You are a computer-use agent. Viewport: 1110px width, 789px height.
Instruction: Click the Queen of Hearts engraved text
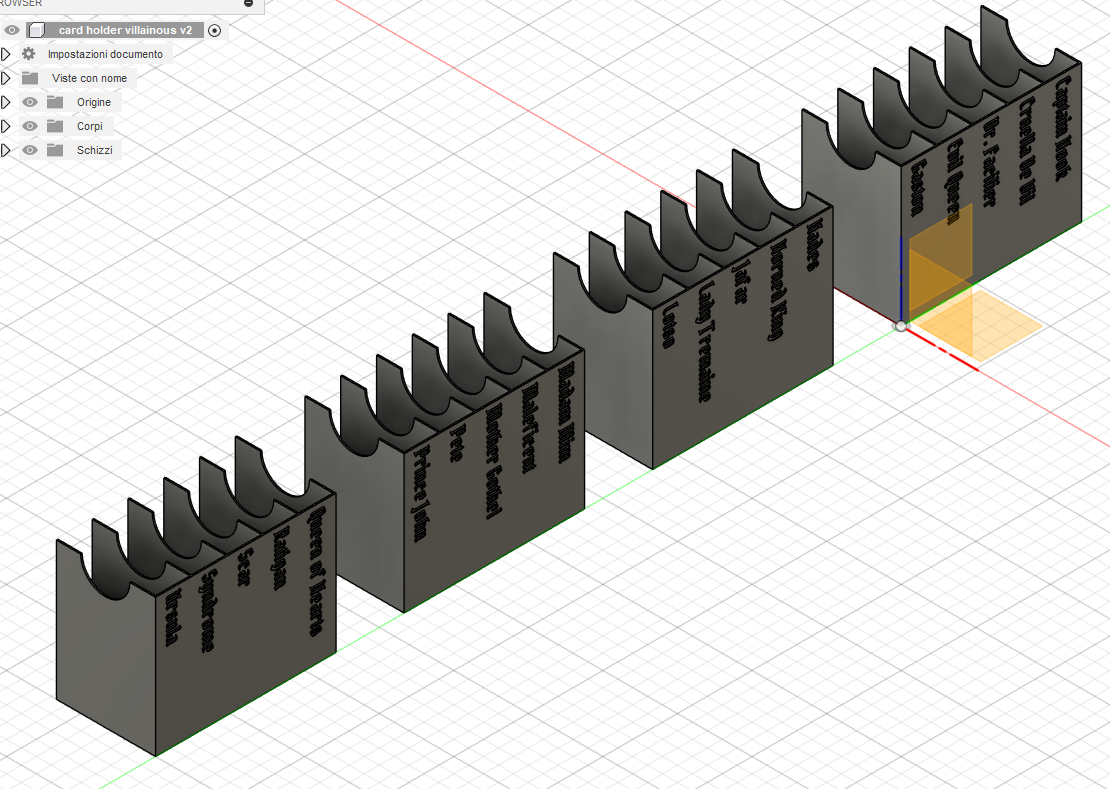tap(317, 570)
